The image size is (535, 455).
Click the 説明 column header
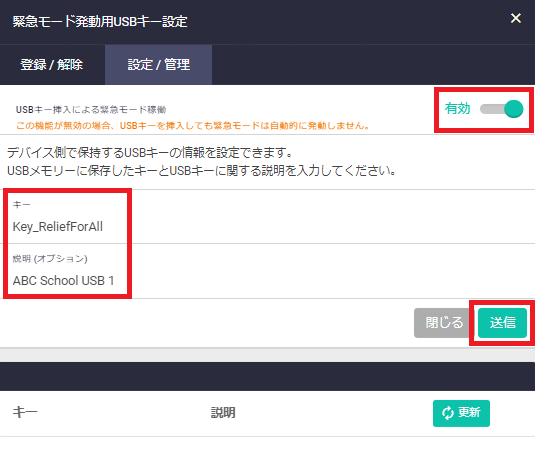click(x=223, y=413)
